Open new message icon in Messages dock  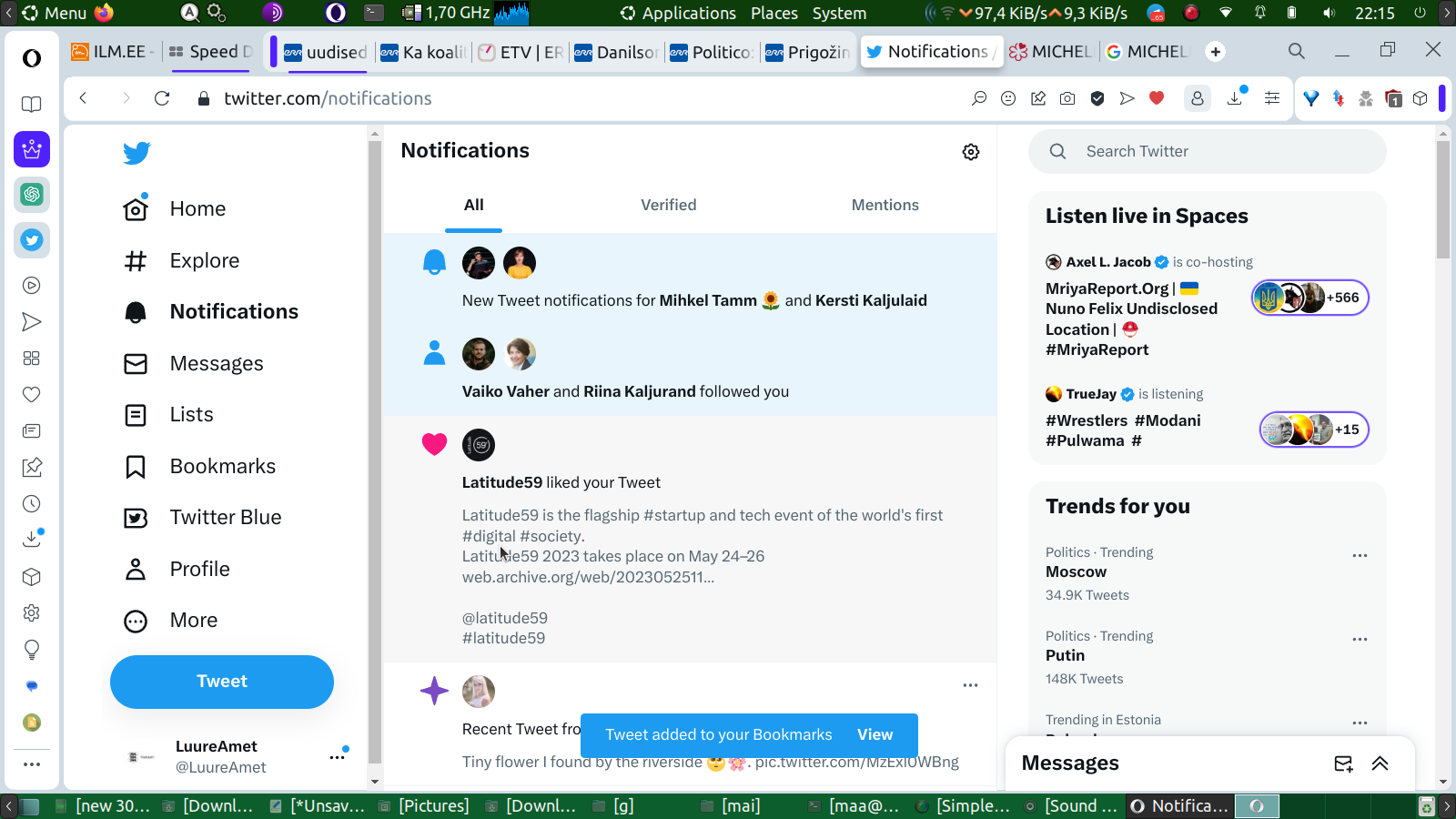(1343, 763)
